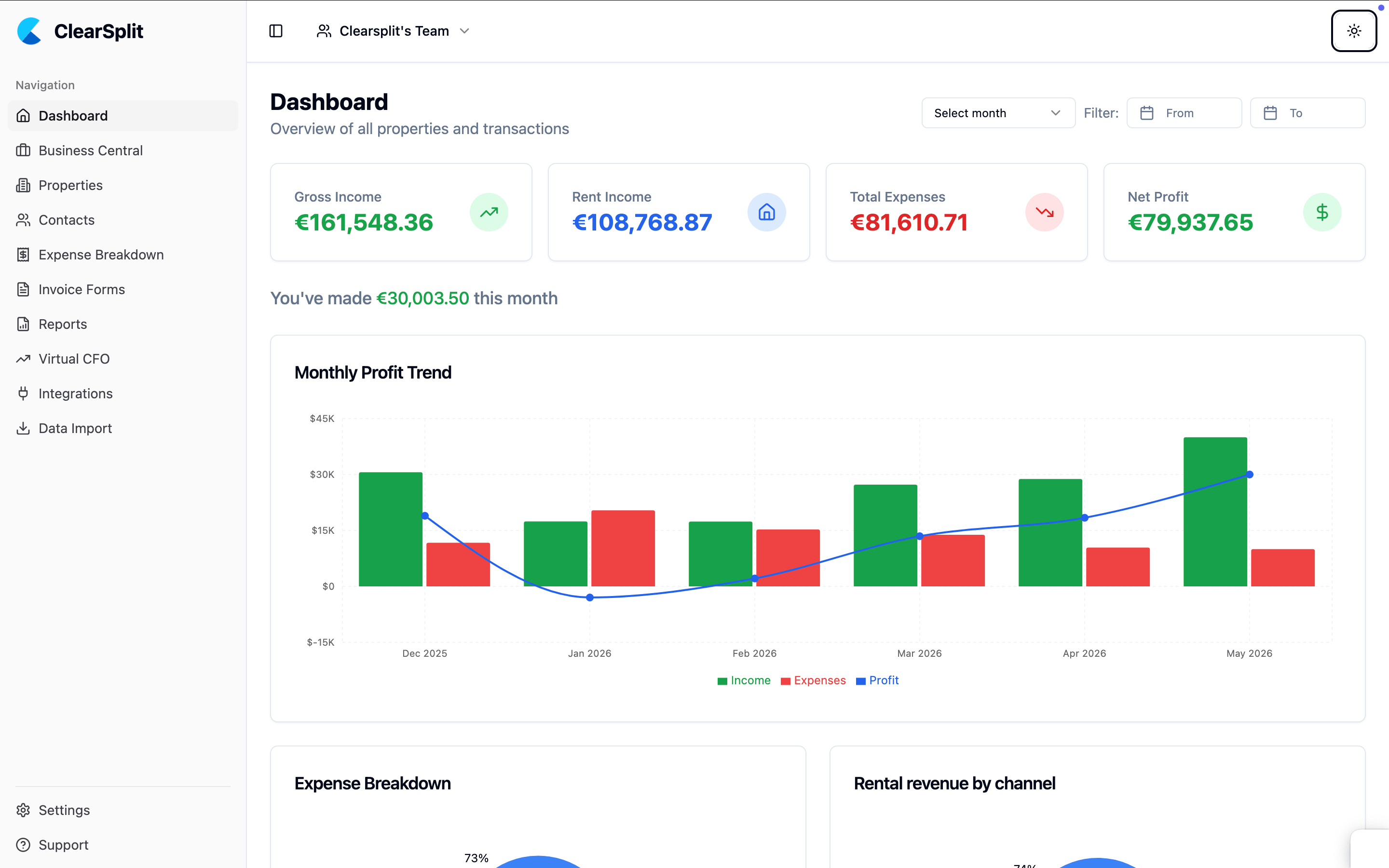
Task: Open Support from the sidebar
Action: click(x=123, y=845)
